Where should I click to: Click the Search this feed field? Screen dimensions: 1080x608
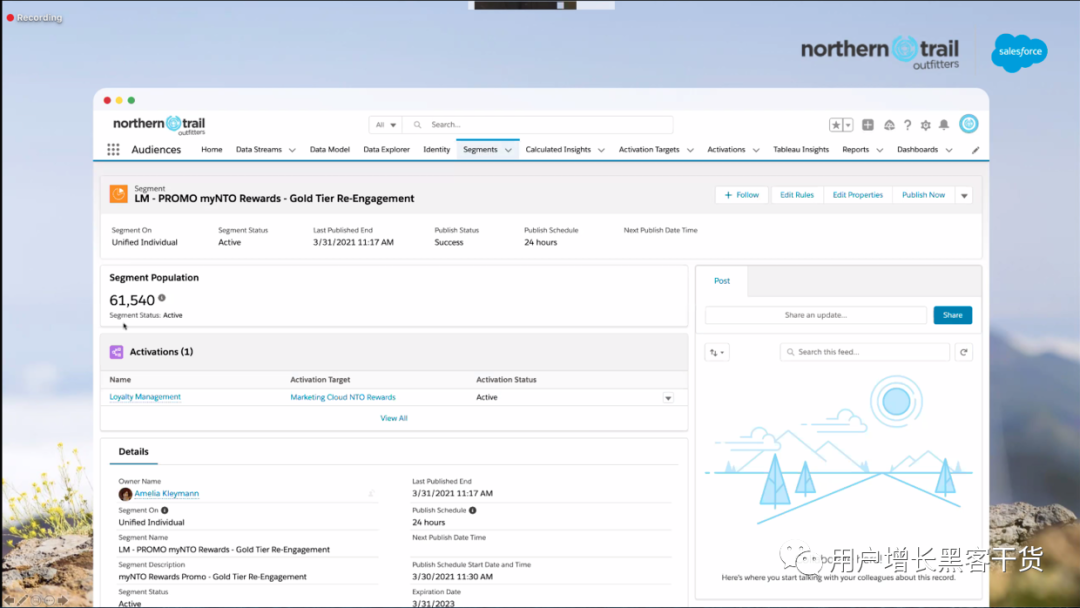[x=865, y=353]
